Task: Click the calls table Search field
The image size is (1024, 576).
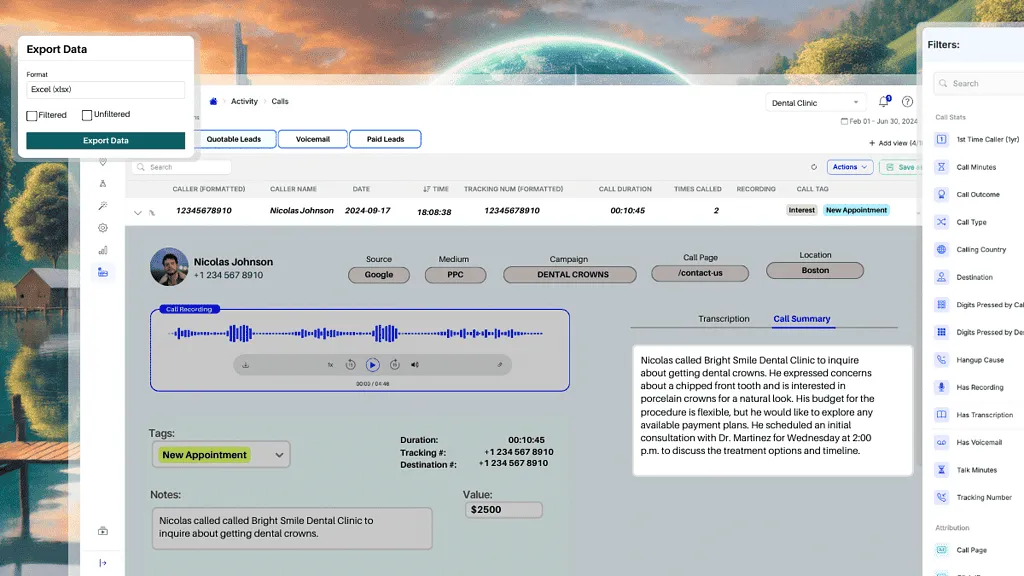Action: 181,167
